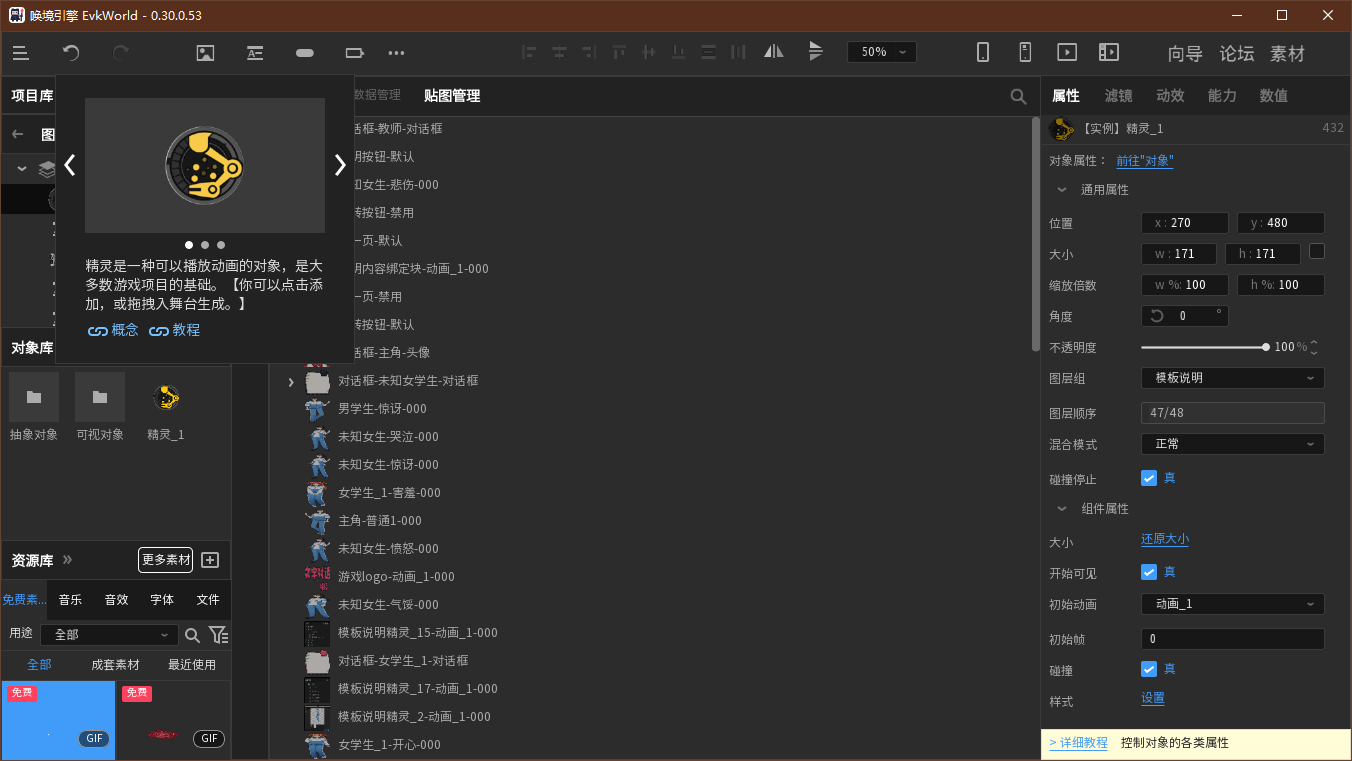Click the undo icon
Image resolution: width=1352 pixels, height=761 pixels.
70,52
